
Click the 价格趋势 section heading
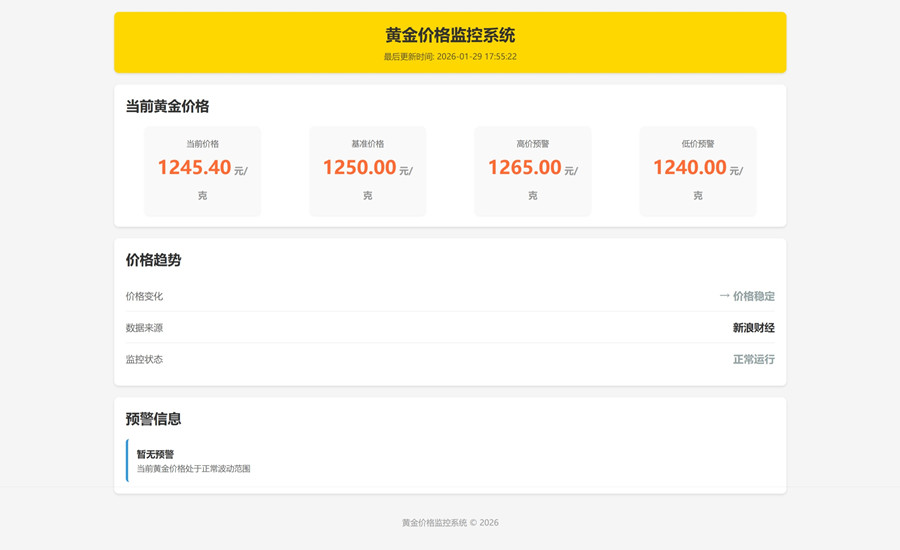[153, 260]
